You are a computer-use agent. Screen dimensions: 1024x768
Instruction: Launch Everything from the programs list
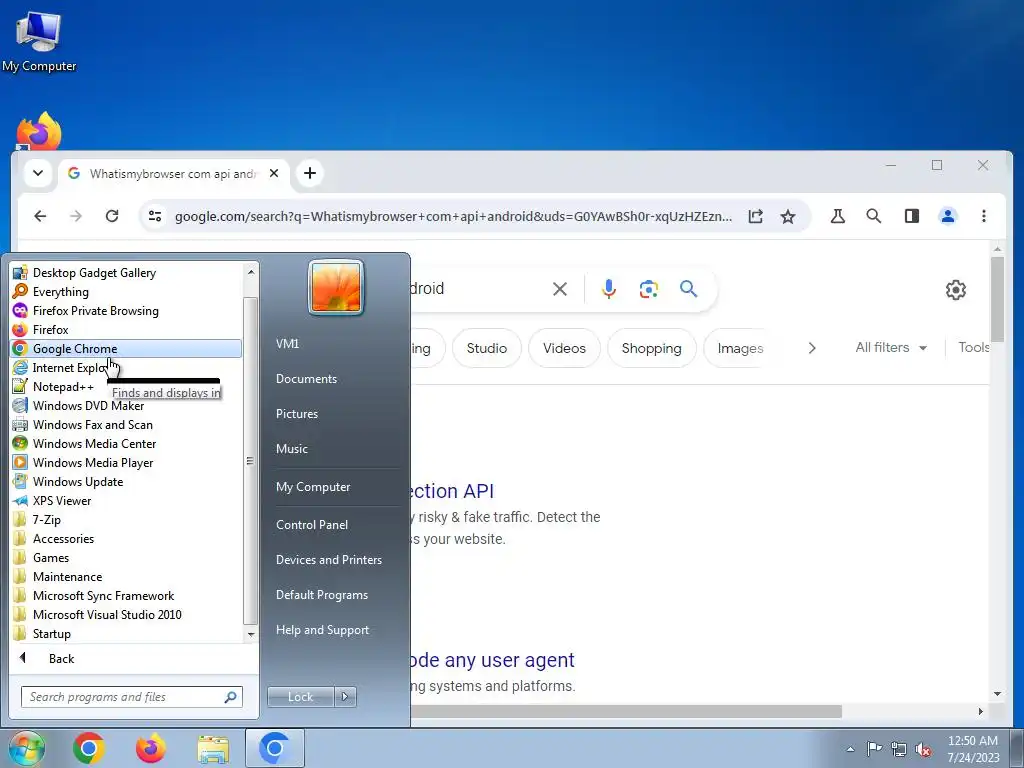[x=126, y=292]
